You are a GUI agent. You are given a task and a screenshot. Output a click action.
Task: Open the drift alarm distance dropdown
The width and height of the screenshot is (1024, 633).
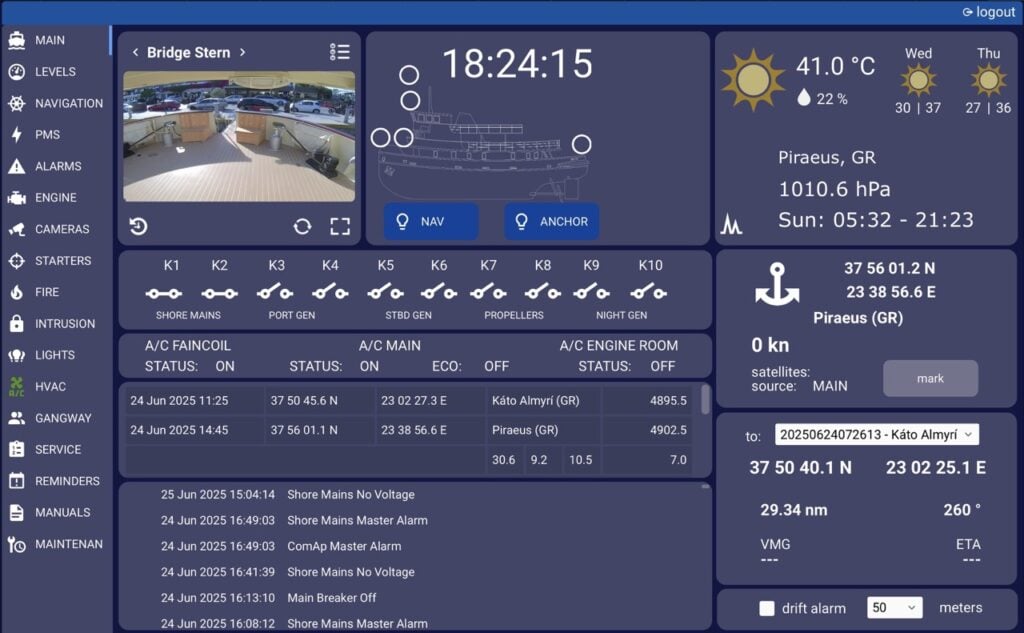pos(894,608)
